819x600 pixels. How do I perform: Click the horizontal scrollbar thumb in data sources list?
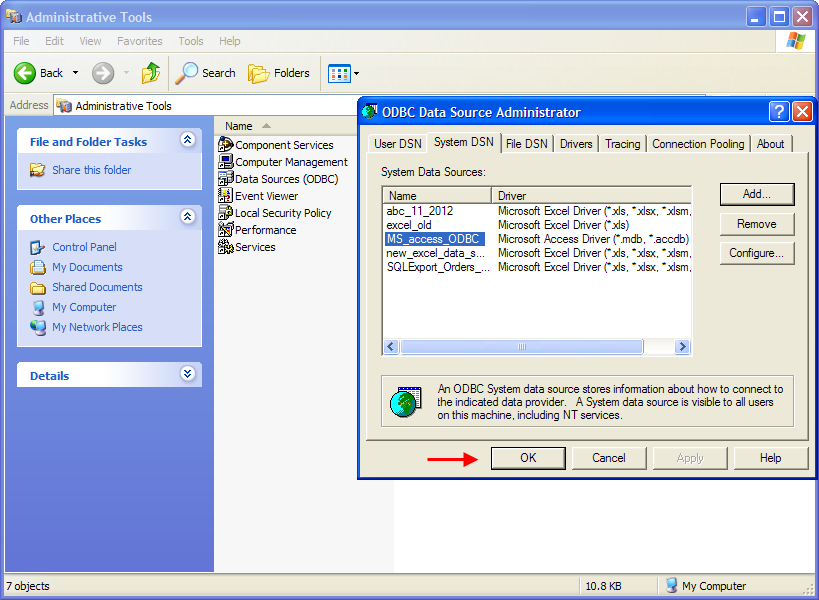(x=521, y=346)
